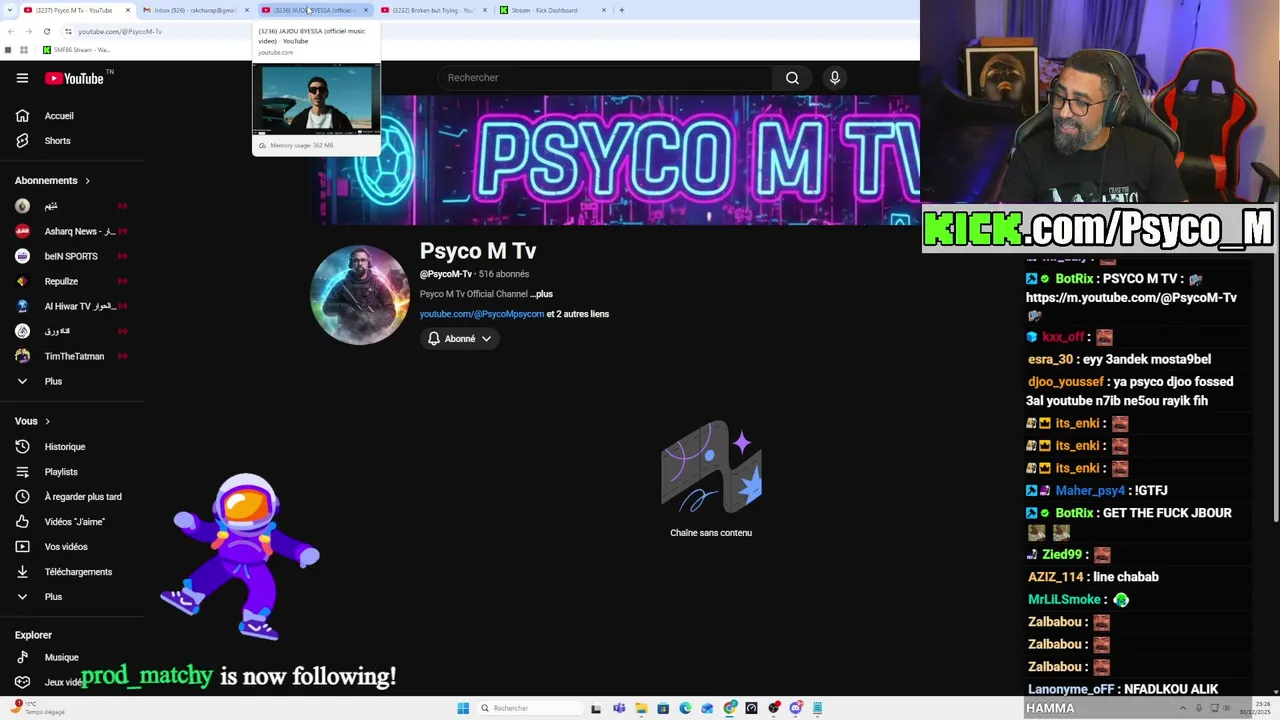
Task: Open a new browser tab
Action: [621, 10]
